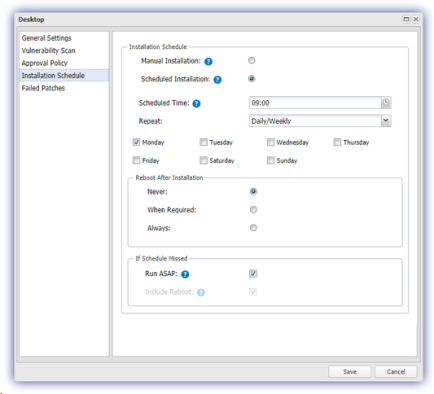Select Installation Schedule in sidebar
Screen dimensions: 434x394
[x=64, y=76]
